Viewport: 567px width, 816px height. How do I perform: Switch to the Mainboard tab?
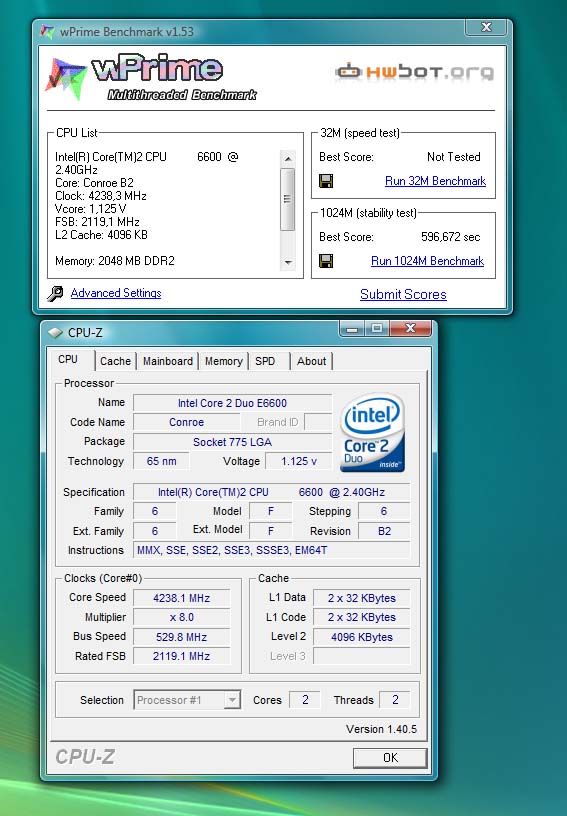click(167, 361)
